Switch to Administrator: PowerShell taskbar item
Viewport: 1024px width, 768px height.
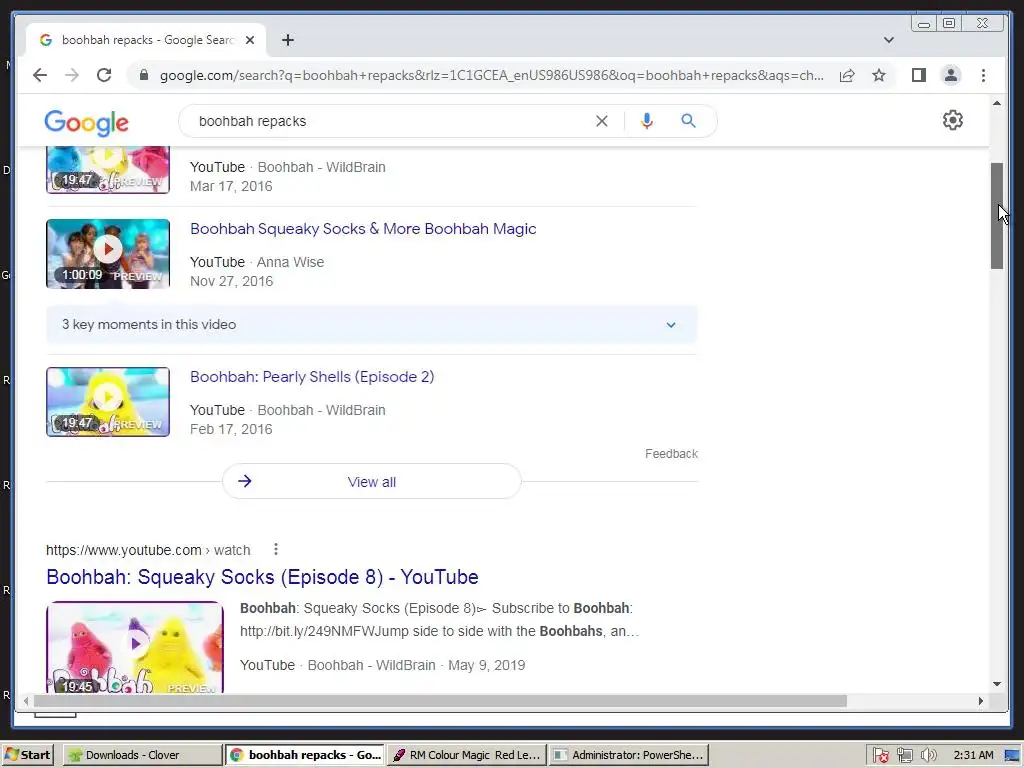[x=629, y=755]
